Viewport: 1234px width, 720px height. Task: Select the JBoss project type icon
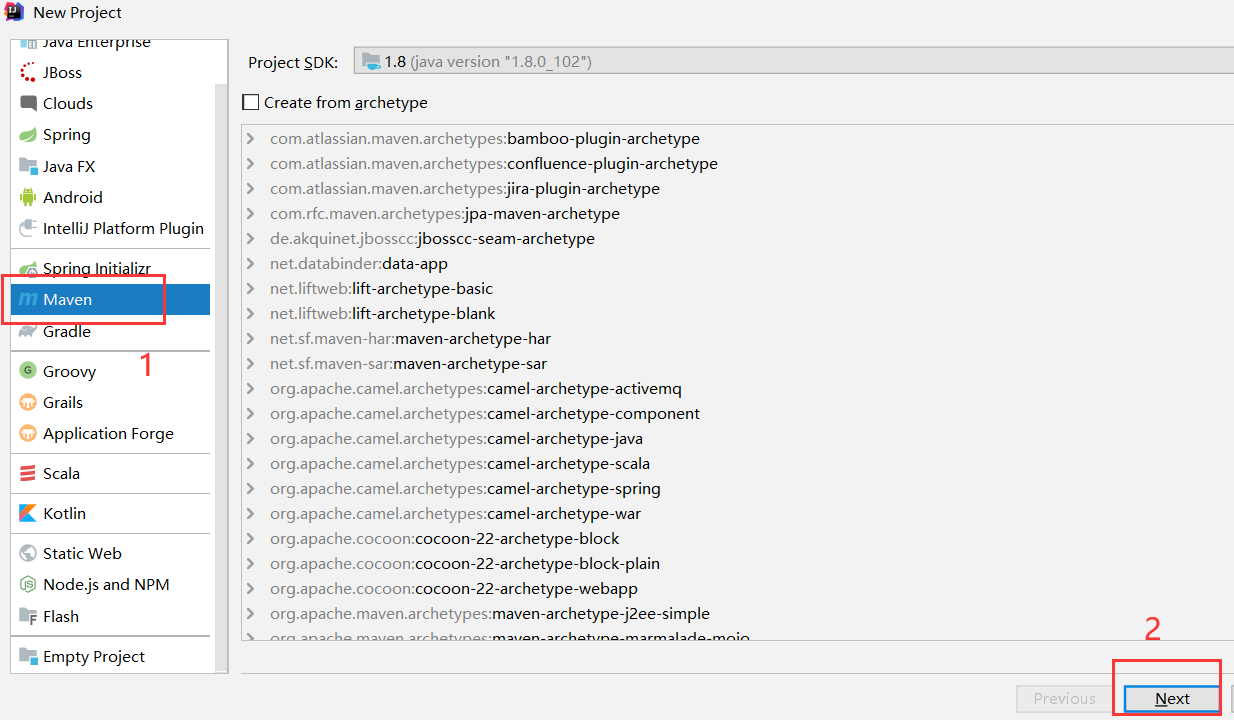28,73
